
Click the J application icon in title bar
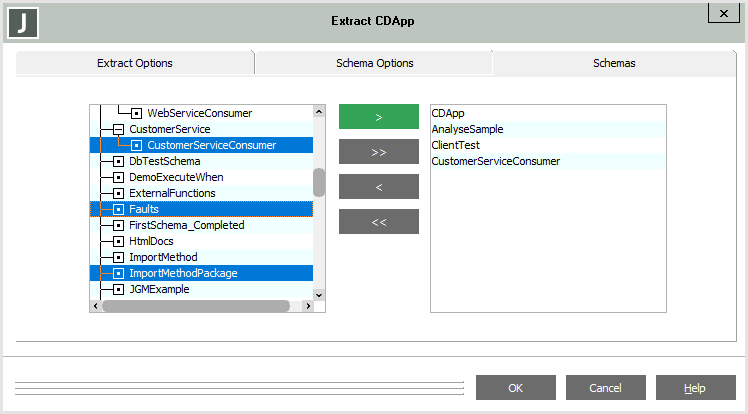22,22
